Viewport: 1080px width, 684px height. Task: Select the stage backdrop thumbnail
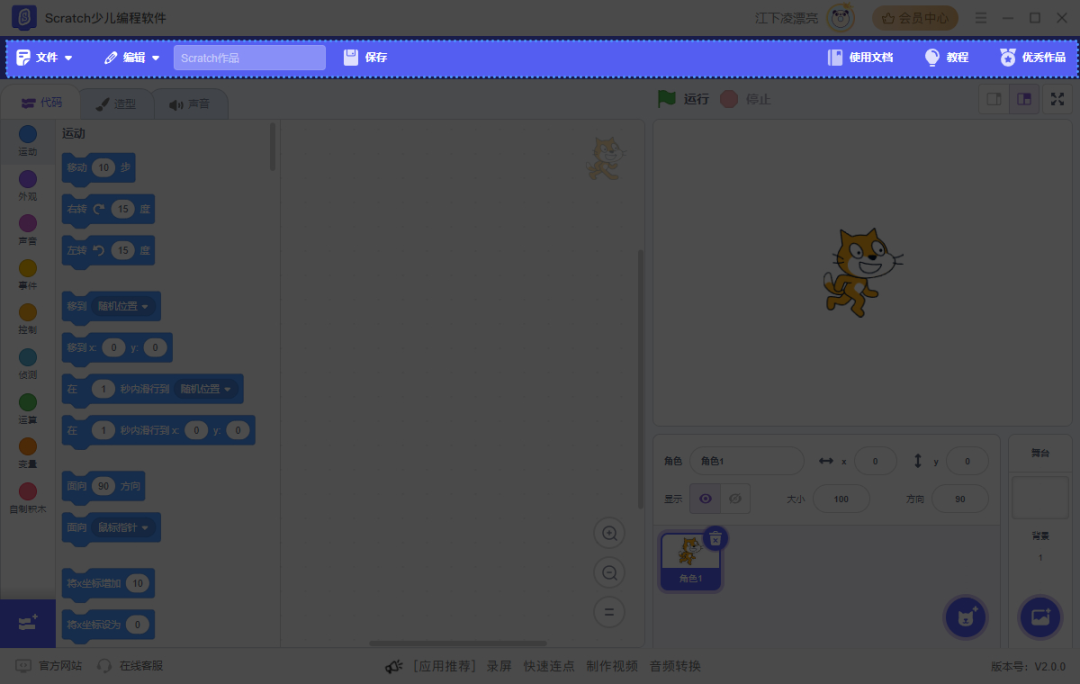click(x=1040, y=497)
